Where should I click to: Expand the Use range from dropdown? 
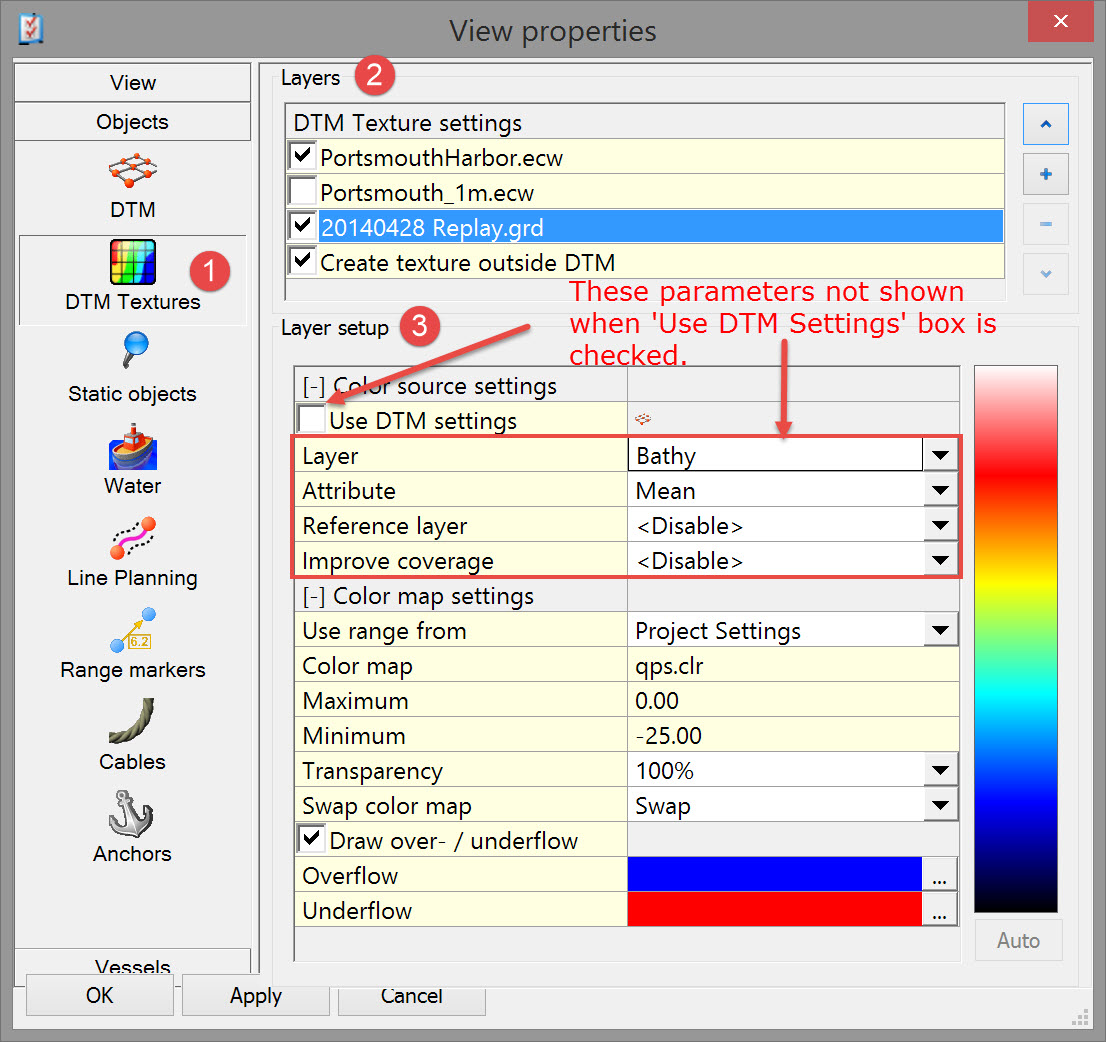939,631
